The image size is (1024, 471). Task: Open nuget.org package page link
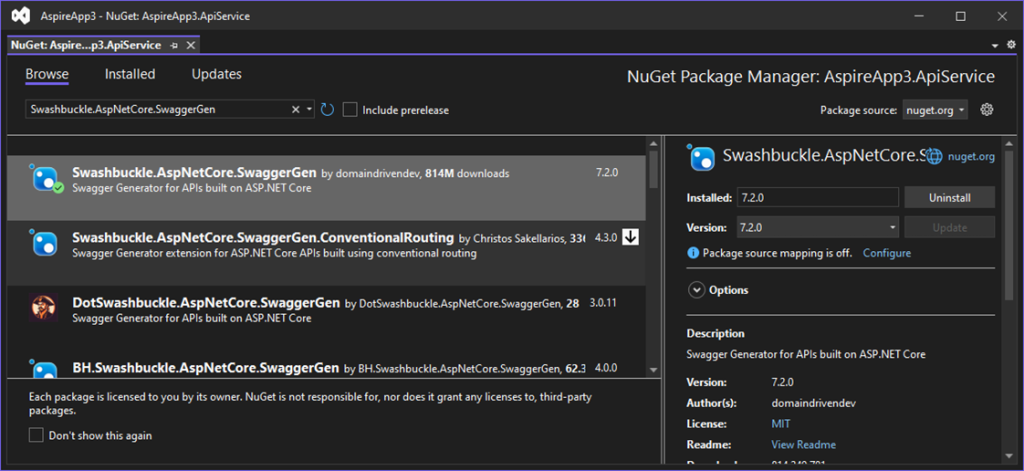(x=971, y=157)
